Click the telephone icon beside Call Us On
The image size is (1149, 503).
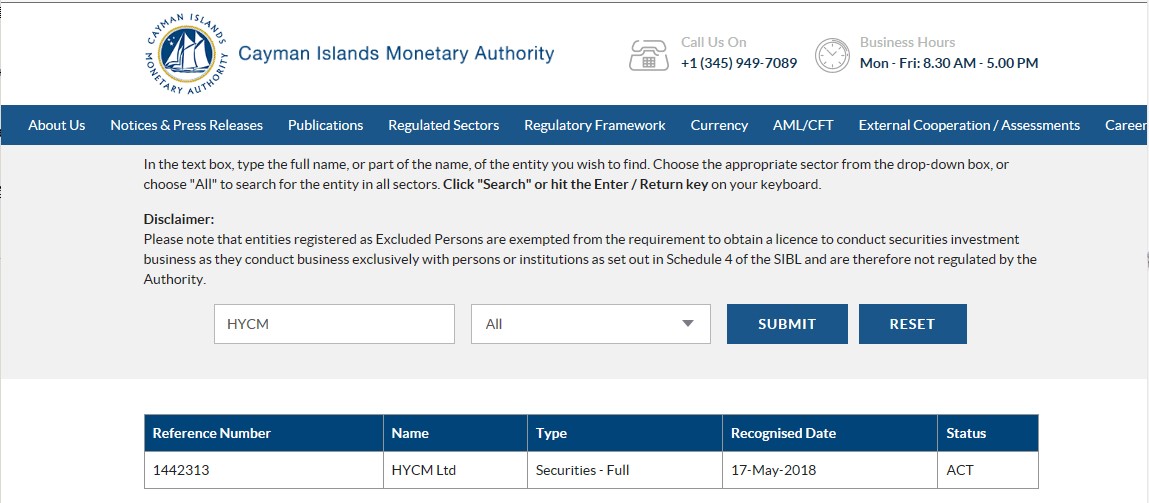tap(649, 55)
